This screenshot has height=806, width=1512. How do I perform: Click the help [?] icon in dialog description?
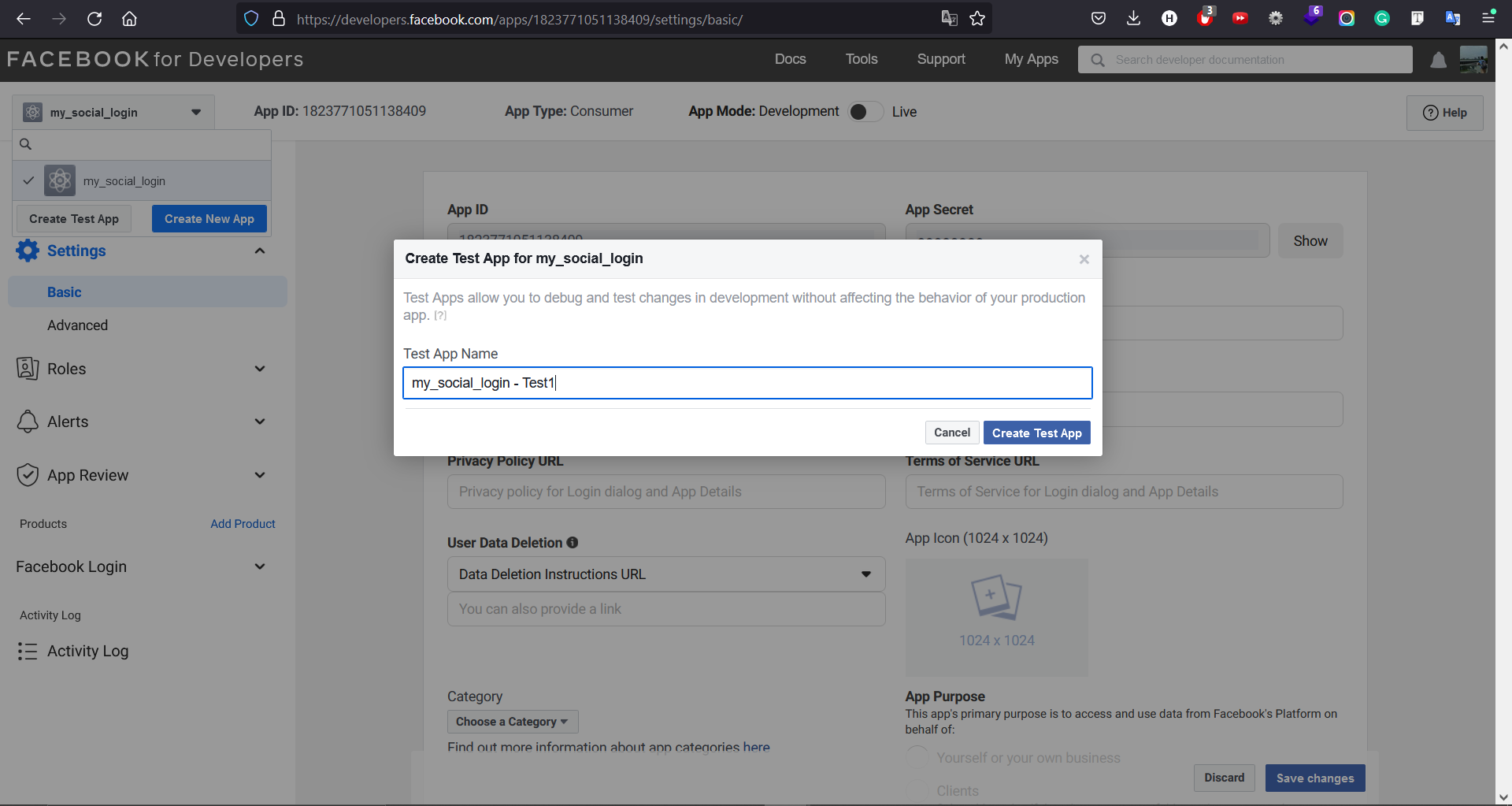pos(440,316)
